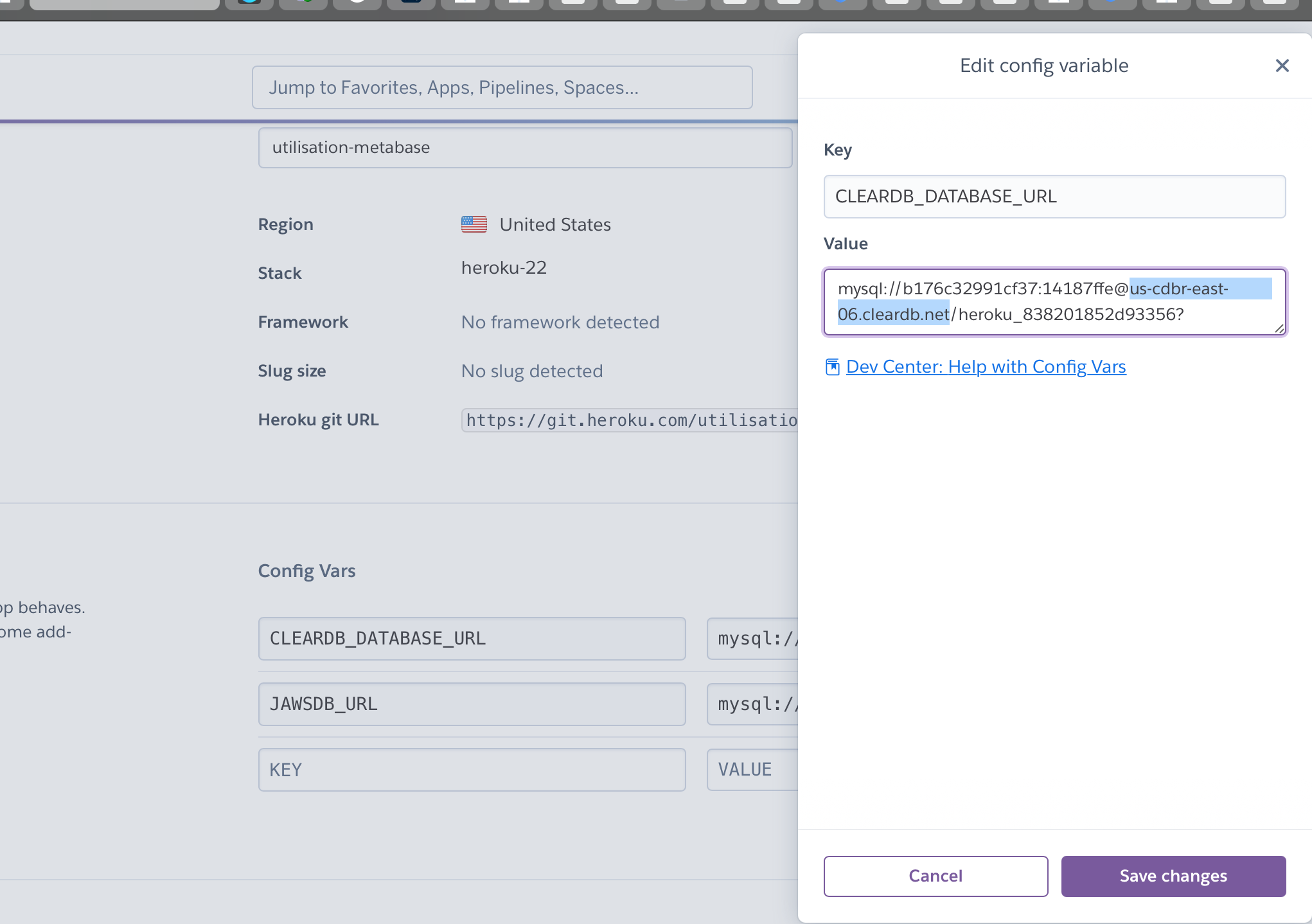Viewport: 1312px width, 924px height.
Task: Click the Cancel button
Action: pos(935,876)
